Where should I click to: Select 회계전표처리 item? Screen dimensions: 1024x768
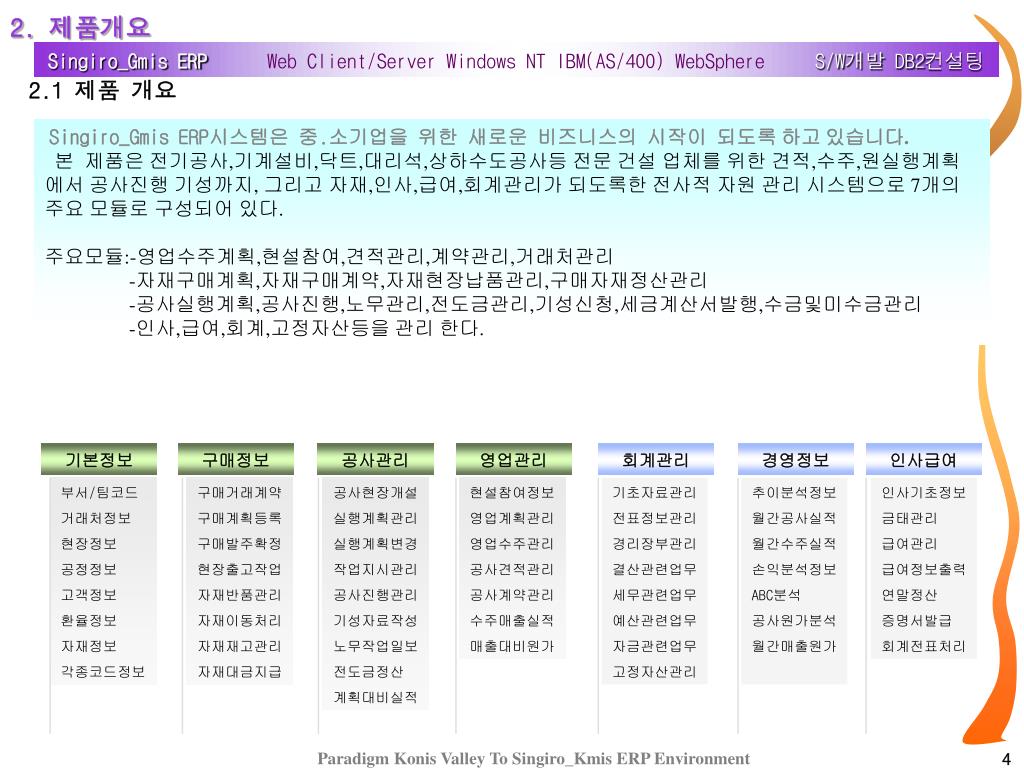tap(923, 646)
